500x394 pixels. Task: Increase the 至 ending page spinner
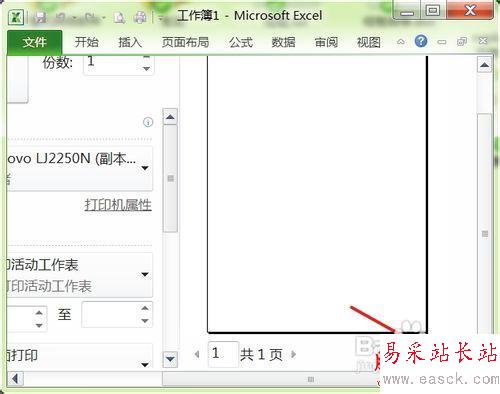click(145, 308)
